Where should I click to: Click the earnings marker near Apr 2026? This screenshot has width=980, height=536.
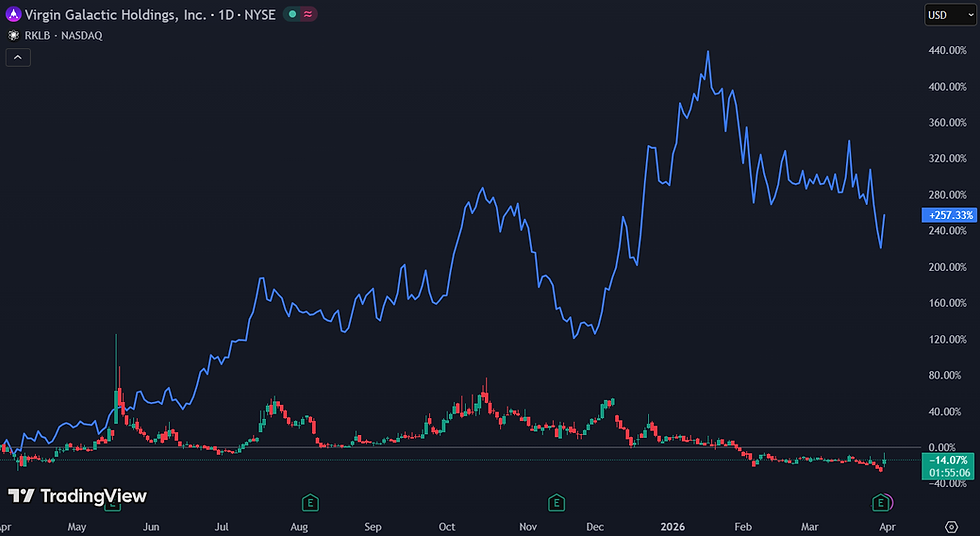pyautogui.click(x=881, y=502)
